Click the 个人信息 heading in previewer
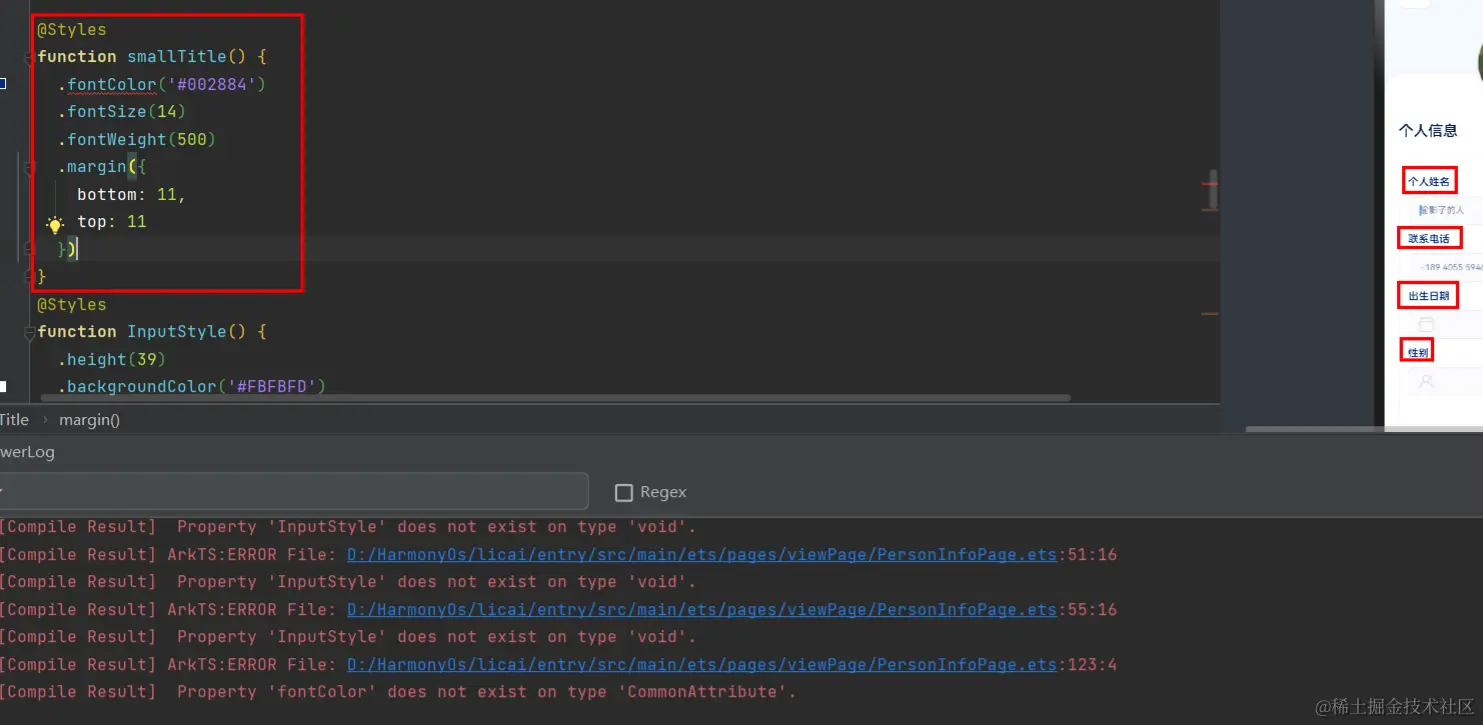1483x725 pixels. click(1428, 130)
